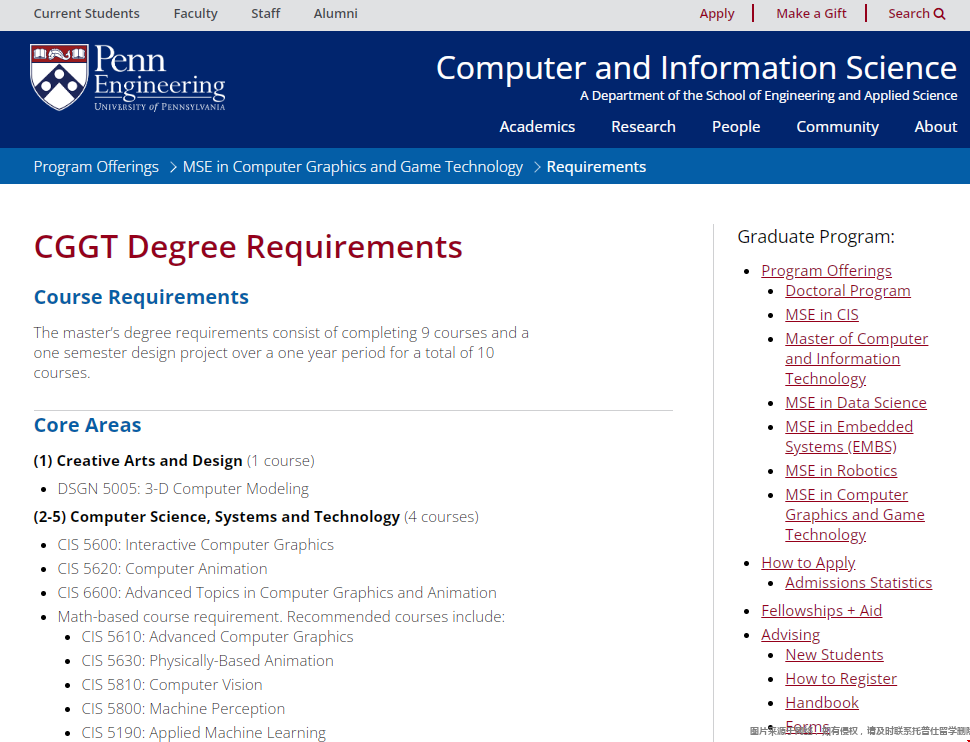Image resolution: width=970 pixels, height=742 pixels.
Task: Open the Academics menu
Action: tap(537, 127)
